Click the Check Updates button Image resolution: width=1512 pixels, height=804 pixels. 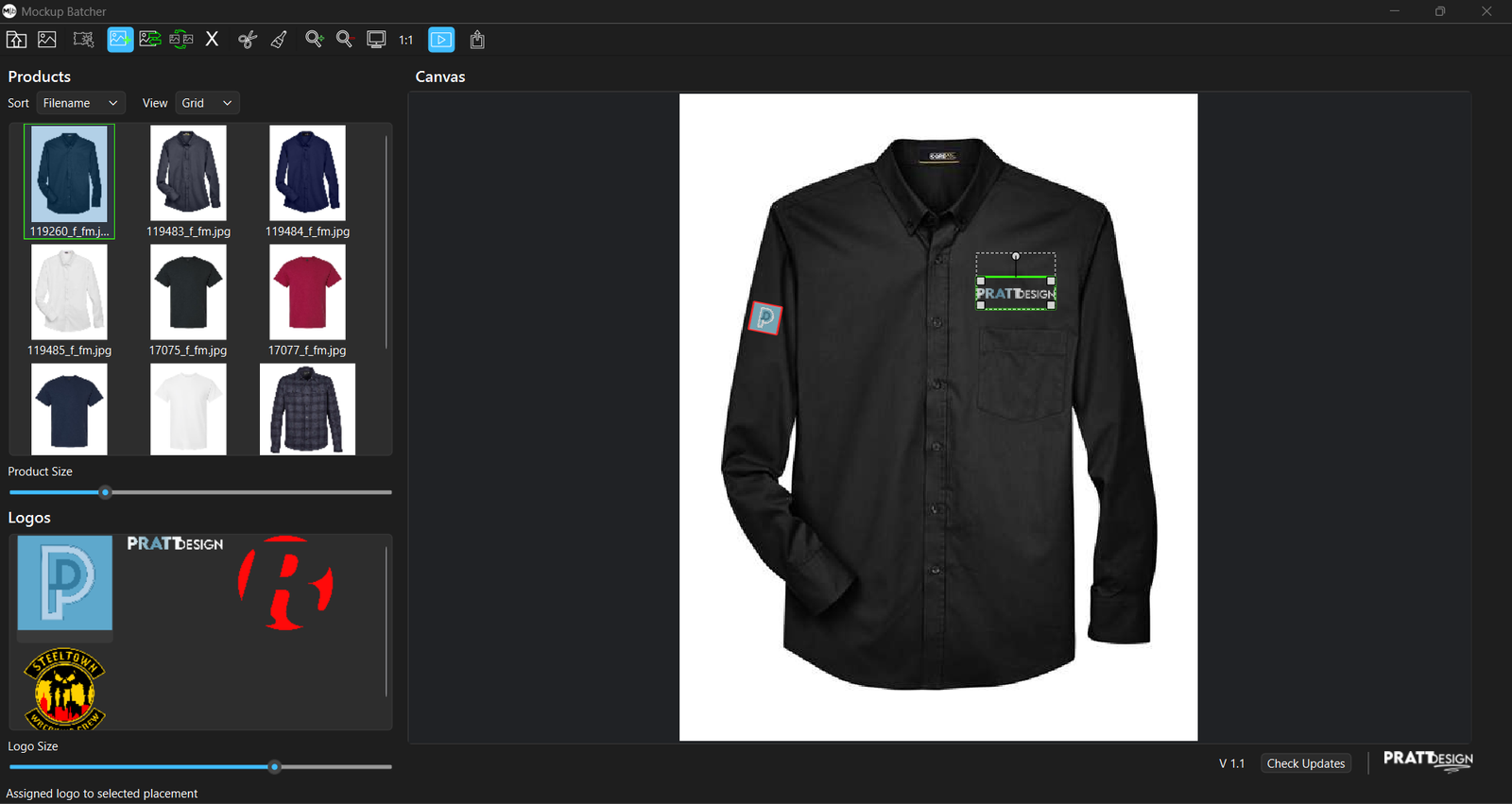(1305, 763)
